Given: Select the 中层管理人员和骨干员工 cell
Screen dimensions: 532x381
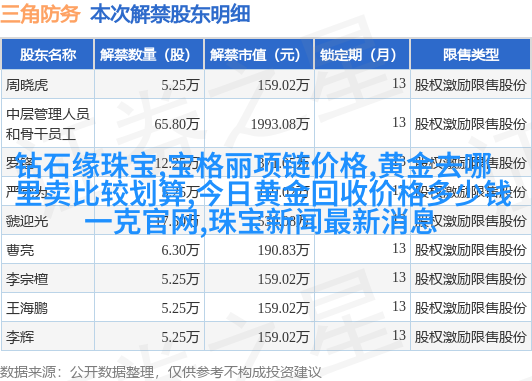Looking at the screenshot, I should click(x=48, y=124).
